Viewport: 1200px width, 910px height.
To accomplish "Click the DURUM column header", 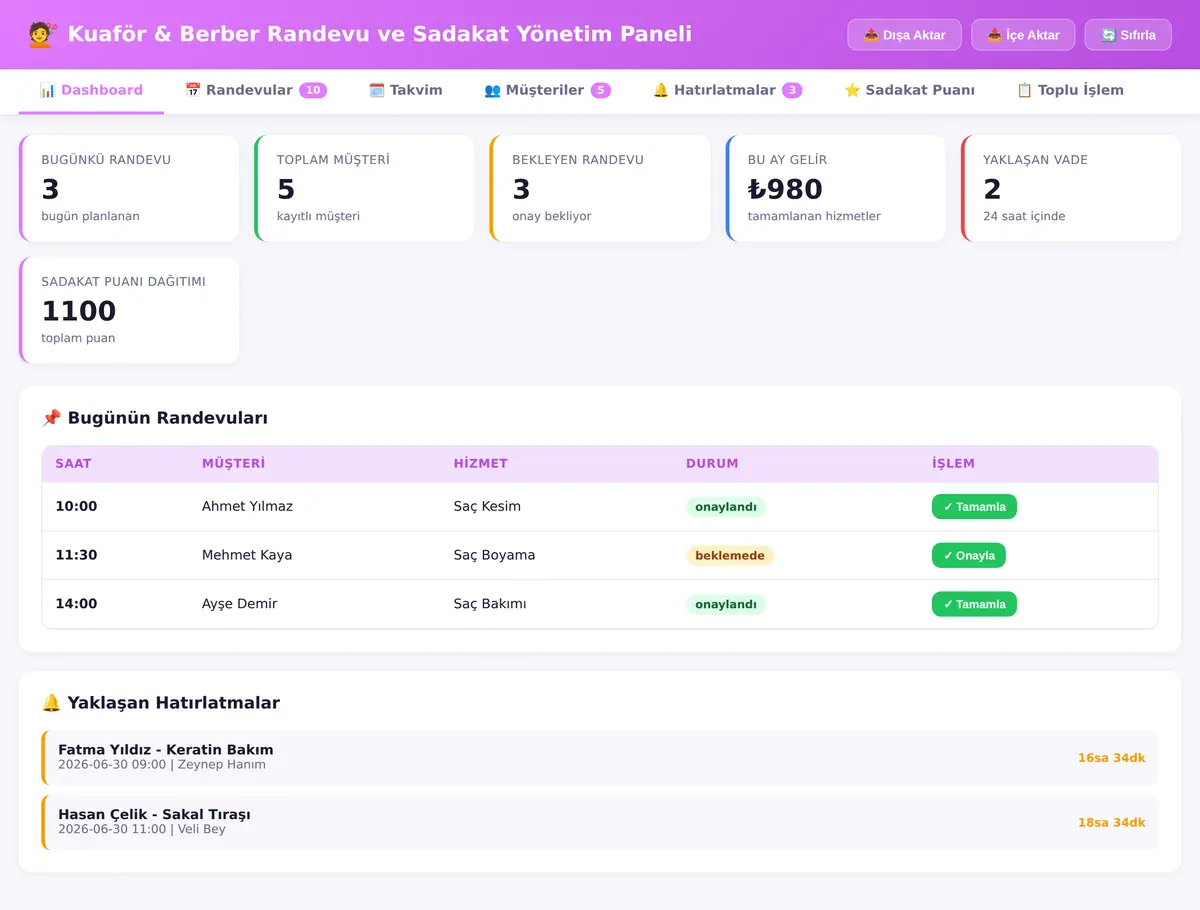I will (712, 464).
